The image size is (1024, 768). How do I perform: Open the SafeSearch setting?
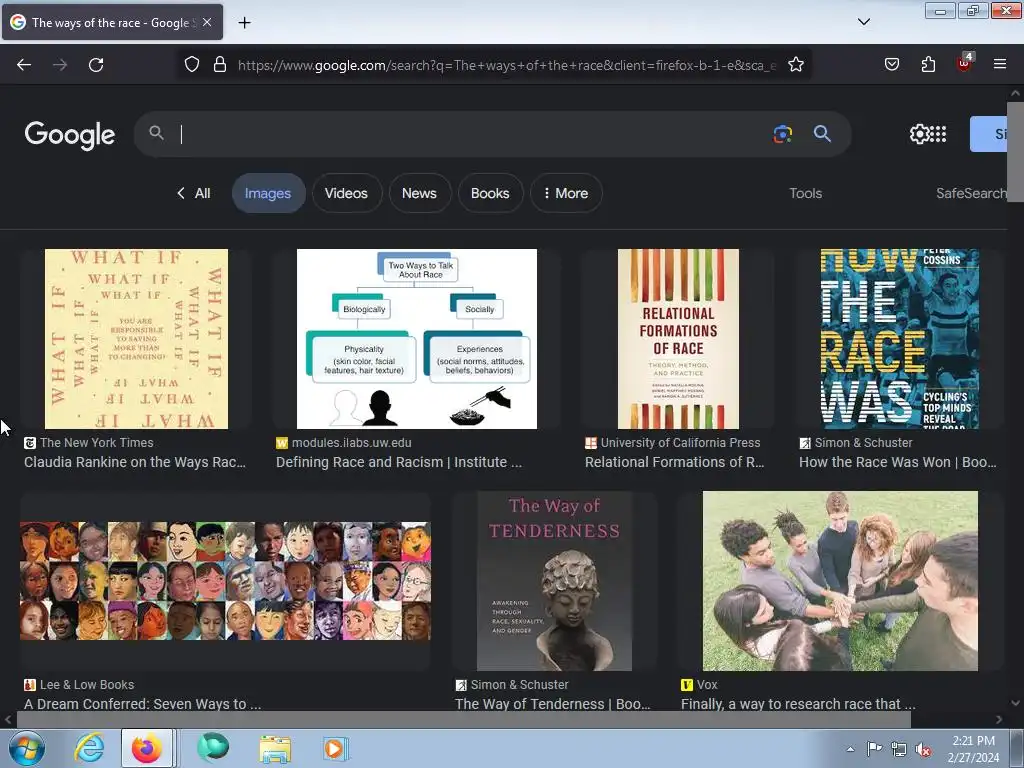[x=971, y=193]
